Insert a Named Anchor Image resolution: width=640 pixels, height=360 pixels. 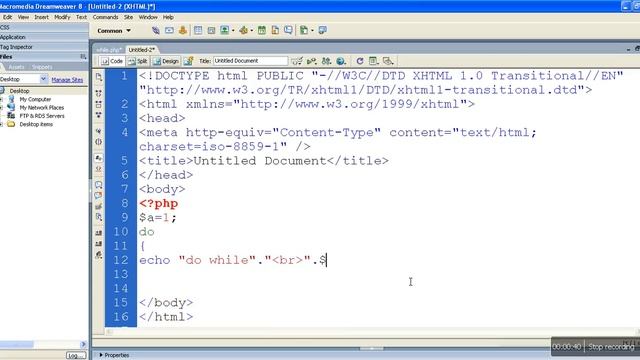pyautogui.click(x=182, y=30)
